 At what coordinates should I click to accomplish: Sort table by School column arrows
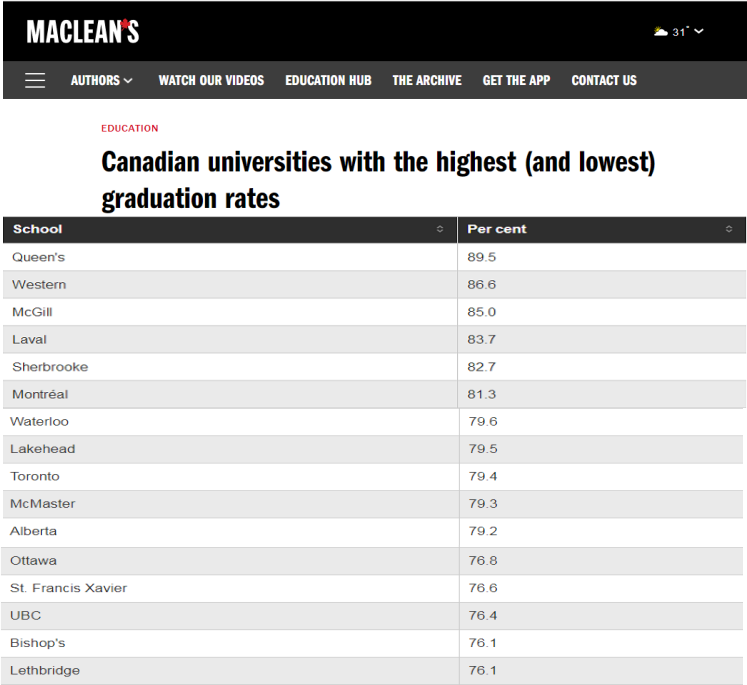pyautogui.click(x=439, y=230)
